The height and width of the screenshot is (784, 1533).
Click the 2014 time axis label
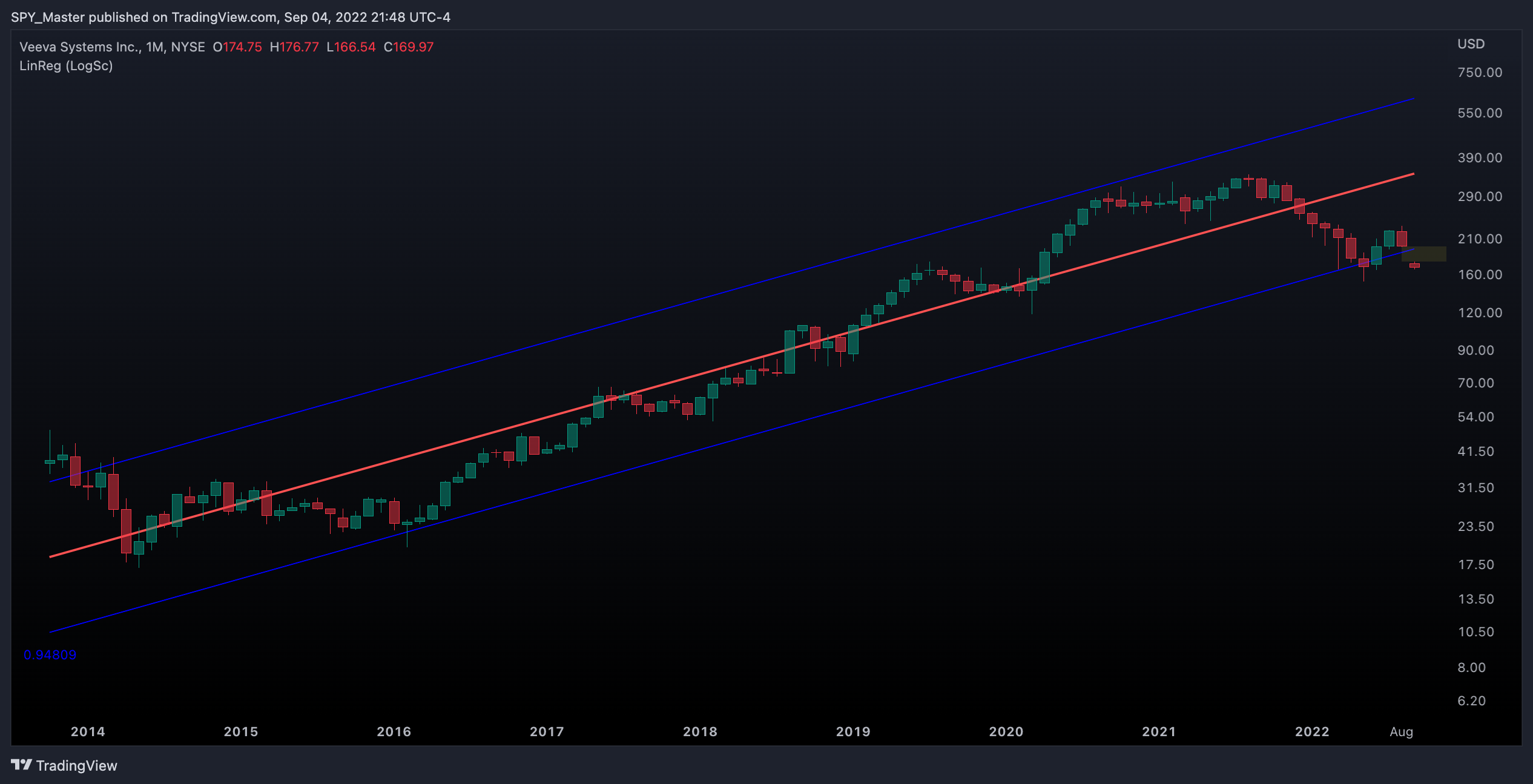pos(88,731)
